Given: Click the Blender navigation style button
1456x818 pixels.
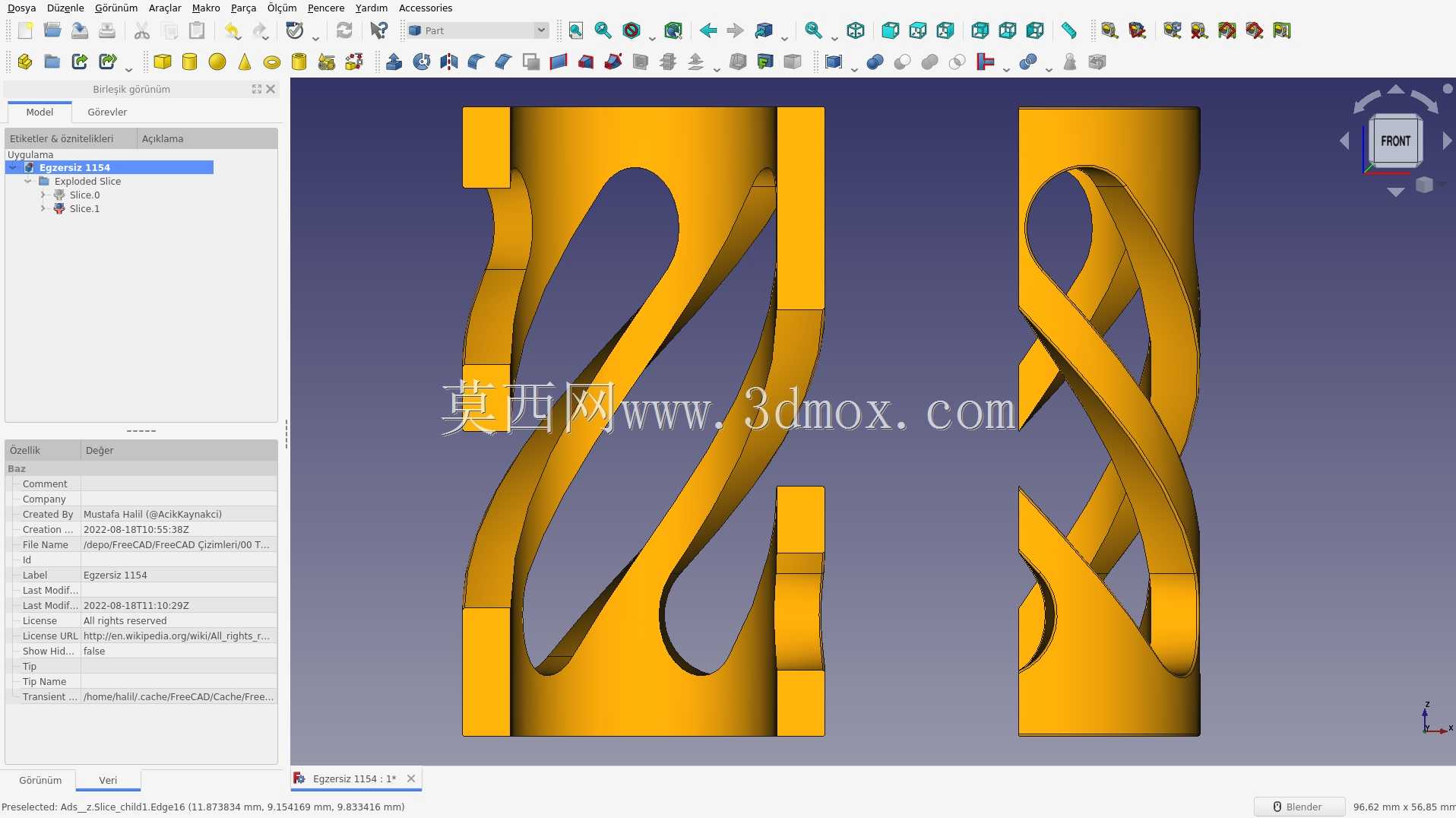Looking at the screenshot, I should [x=1299, y=807].
